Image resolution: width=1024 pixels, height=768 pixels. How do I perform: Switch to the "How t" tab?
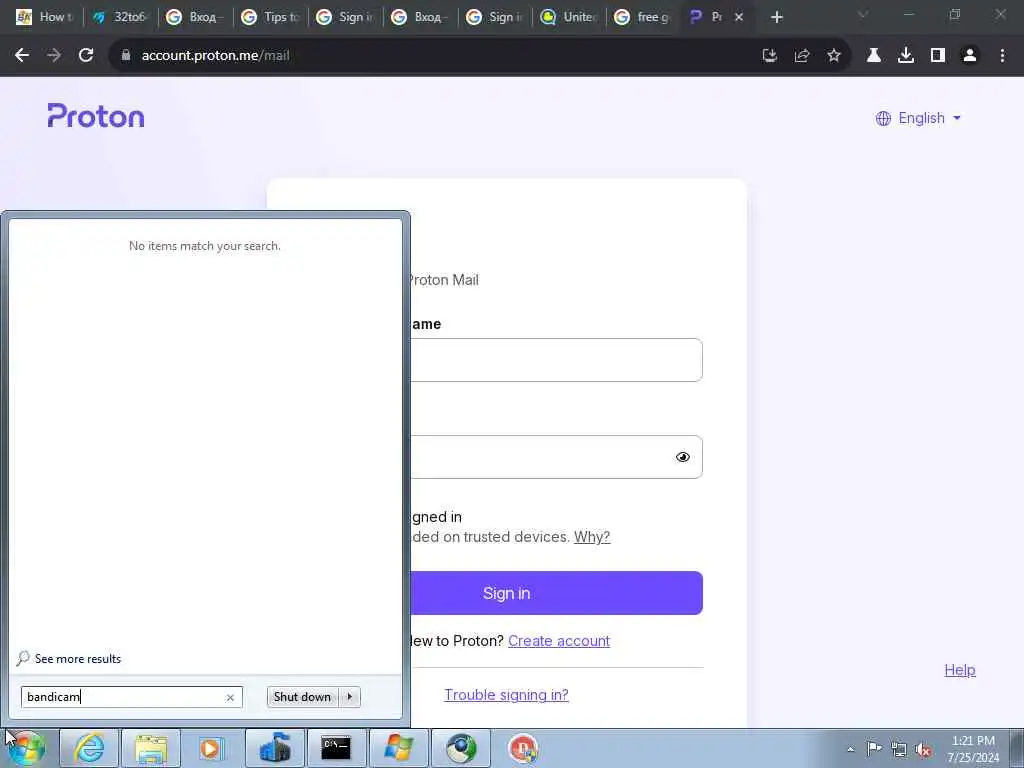(46, 17)
